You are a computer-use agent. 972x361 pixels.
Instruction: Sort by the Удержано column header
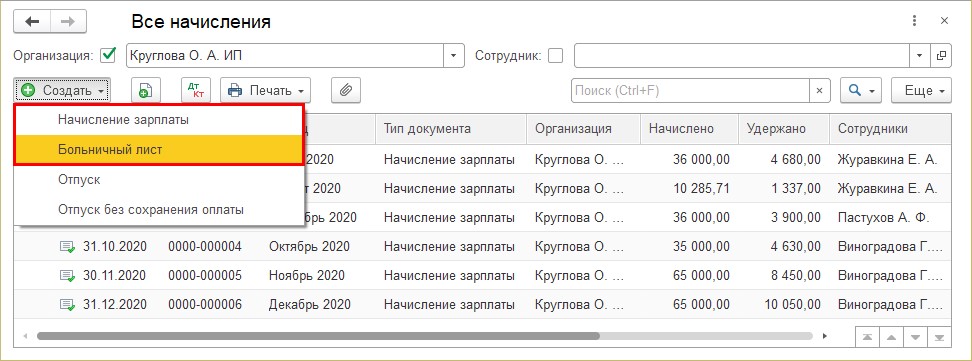(784, 129)
